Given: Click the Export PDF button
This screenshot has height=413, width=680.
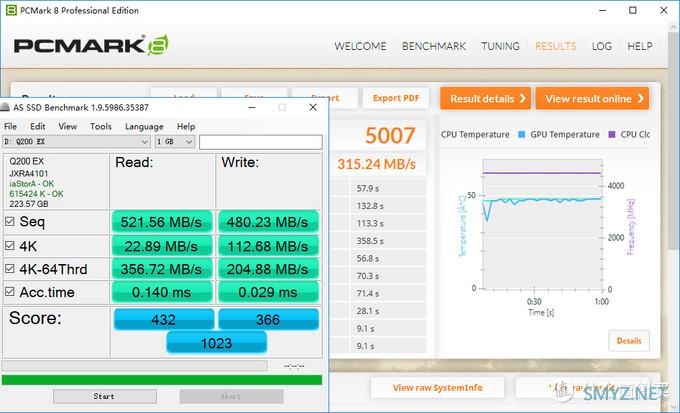Looking at the screenshot, I should point(396,98).
